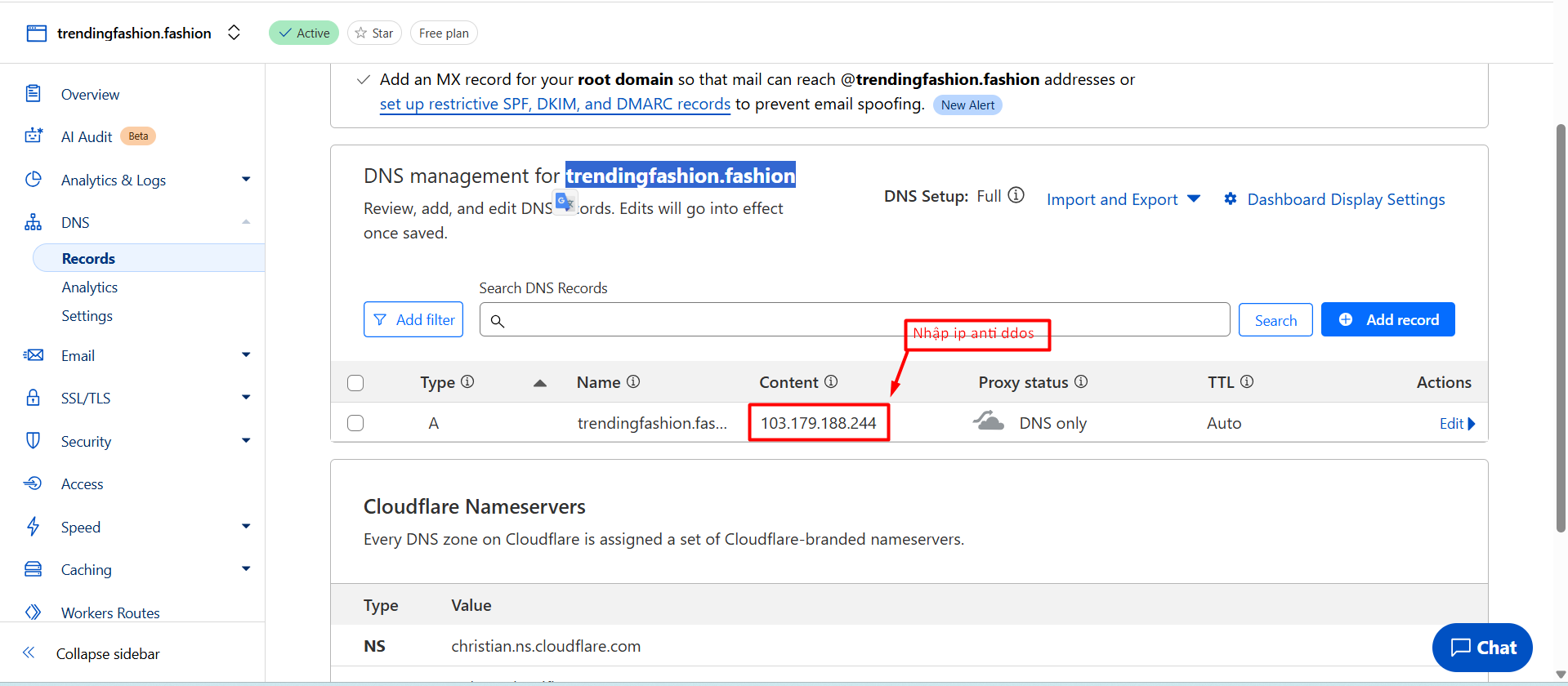Viewport: 1568px width, 686px height.
Task: Open the SPF, DKIM, and DMARC records link
Action: coord(555,105)
